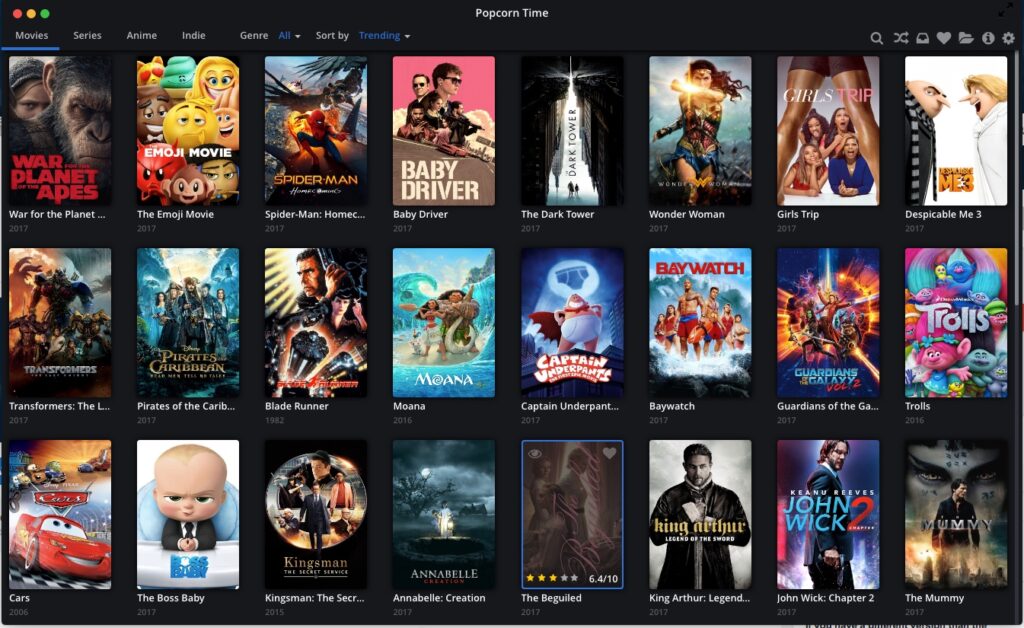Image resolution: width=1024 pixels, height=628 pixels.
Task: Switch to the Series tab
Action: click(x=87, y=35)
